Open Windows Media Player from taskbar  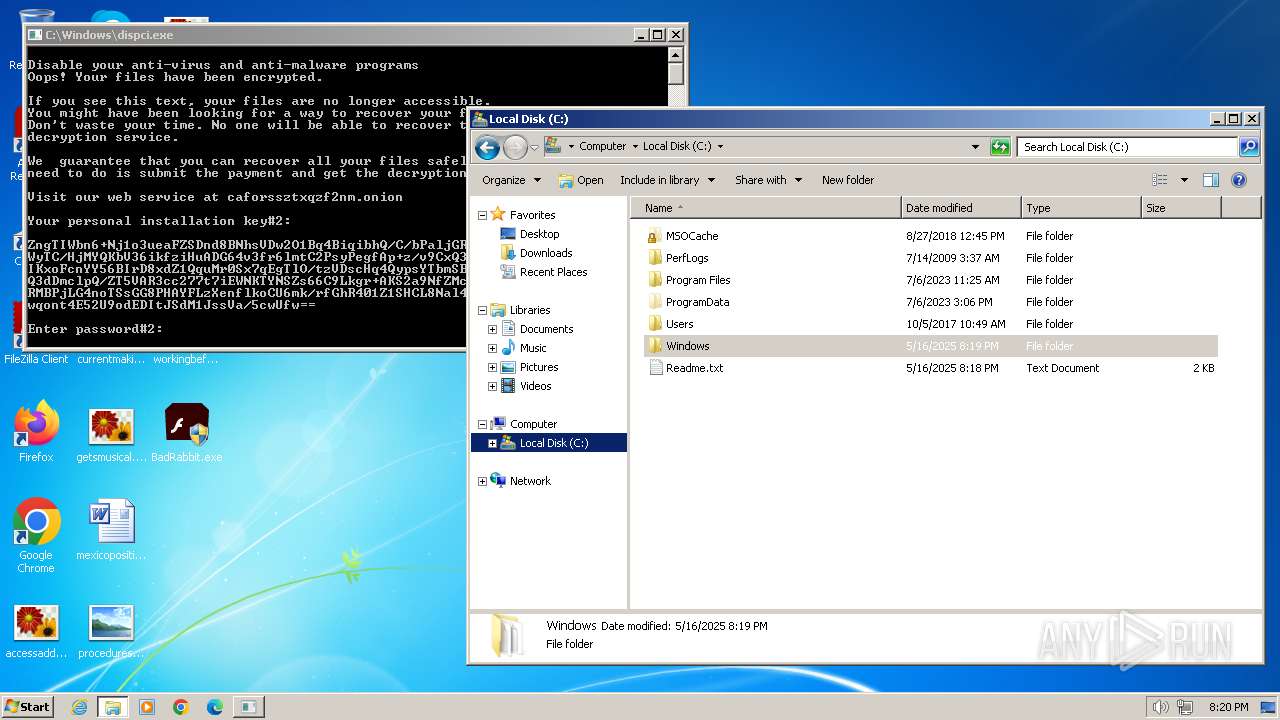point(147,707)
